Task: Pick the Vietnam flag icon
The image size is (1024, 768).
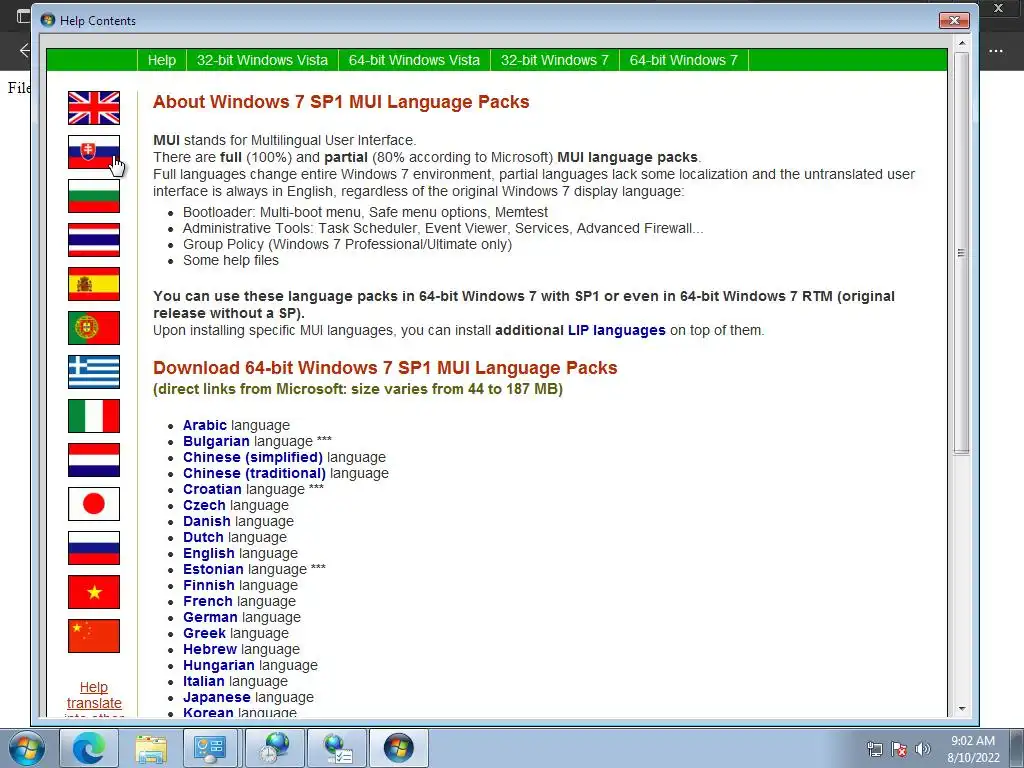Action: pyautogui.click(x=94, y=592)
